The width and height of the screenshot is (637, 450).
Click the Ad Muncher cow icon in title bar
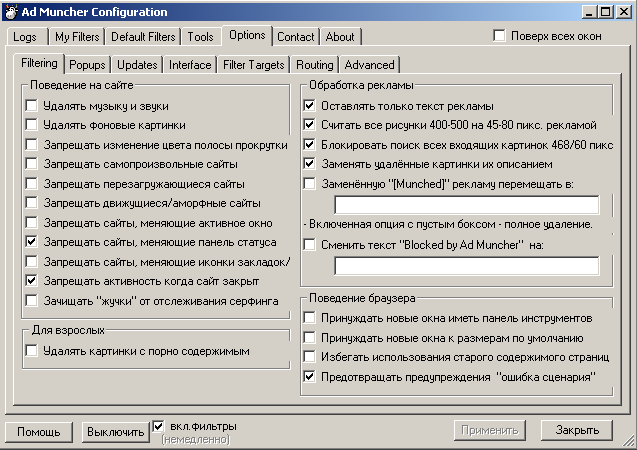coord(11,11)
